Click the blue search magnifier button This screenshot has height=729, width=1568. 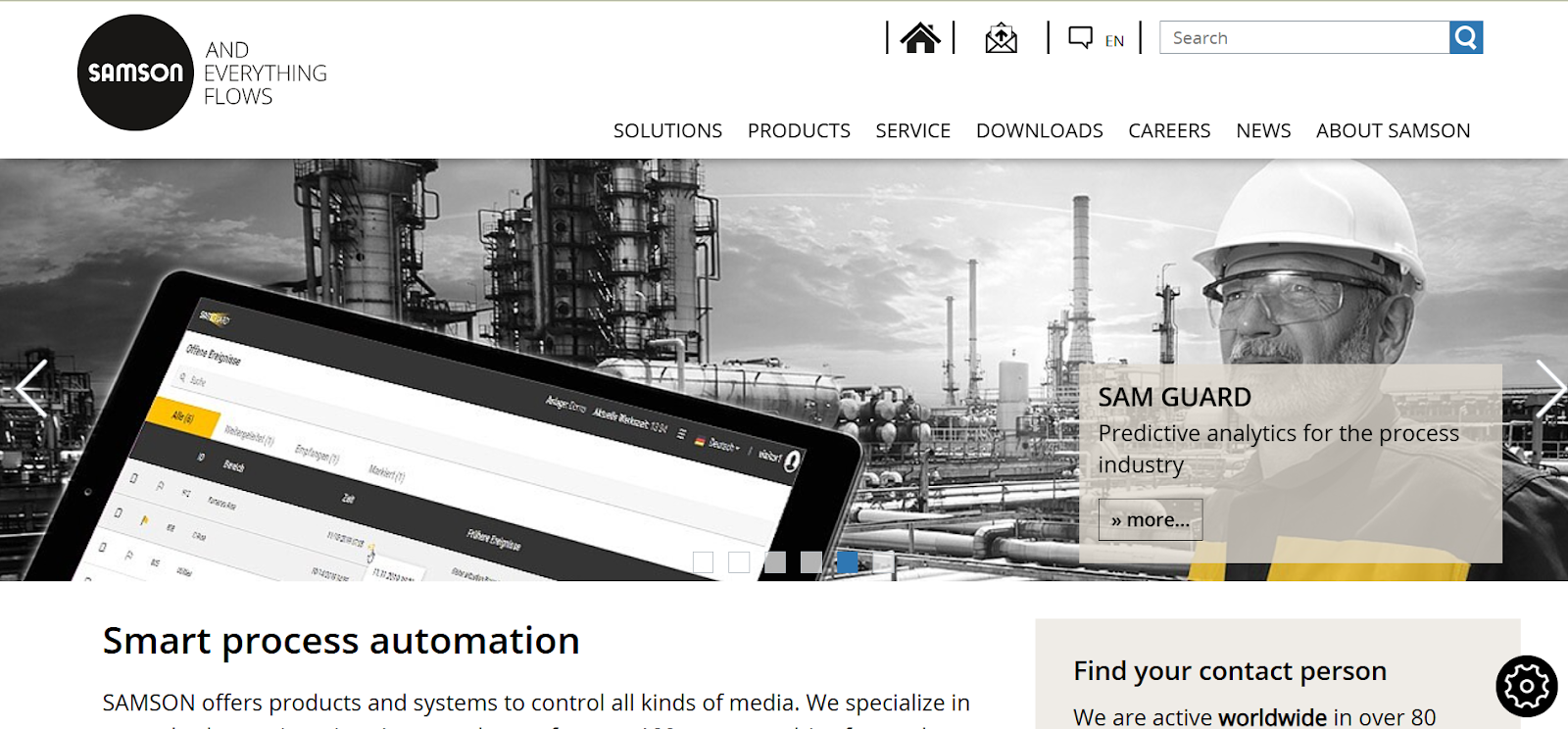[1466, 37]
